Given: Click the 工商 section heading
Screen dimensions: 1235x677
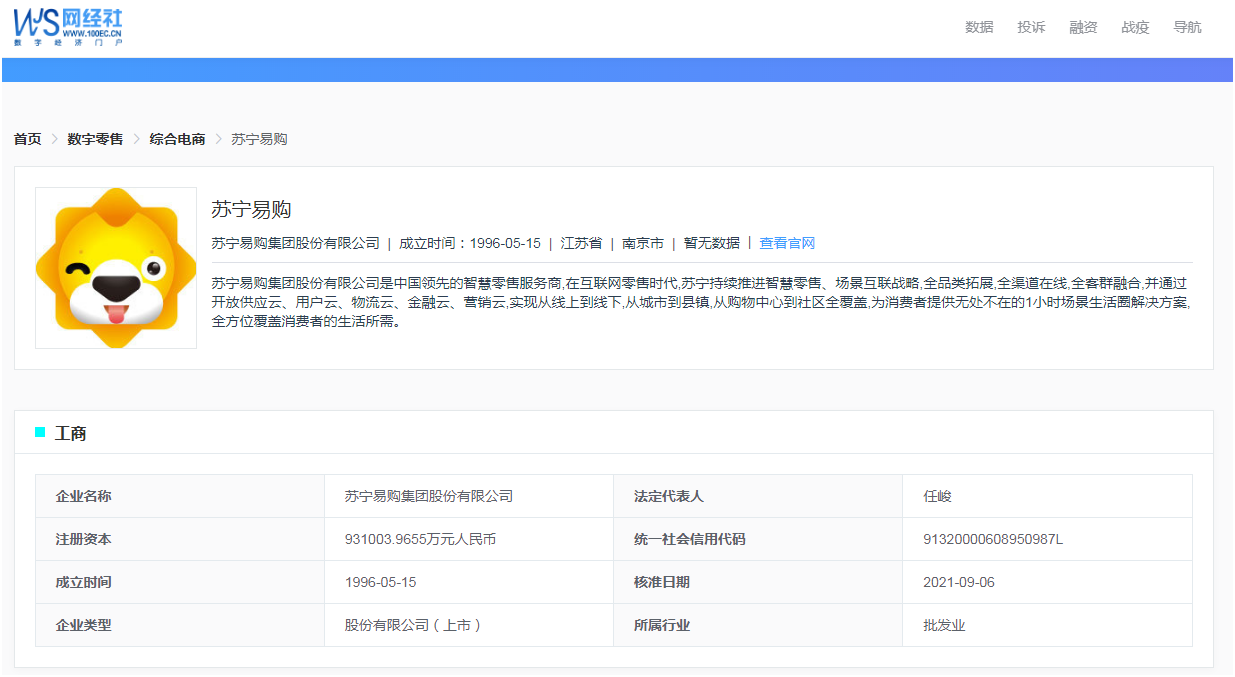Looking at the screenshot, I should click(70, 433).
